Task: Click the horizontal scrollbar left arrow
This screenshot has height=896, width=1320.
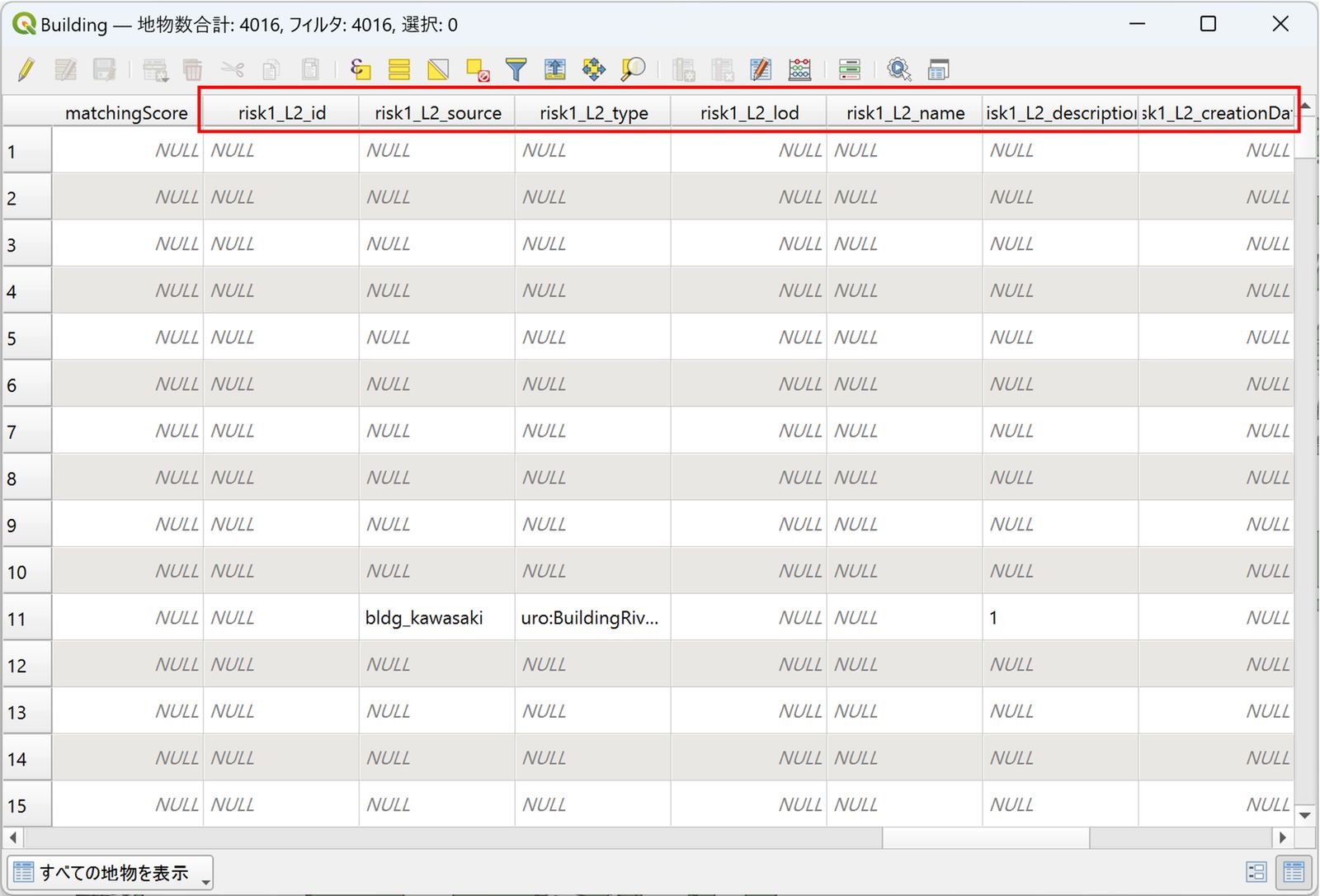Action: (x=13, y=837)
